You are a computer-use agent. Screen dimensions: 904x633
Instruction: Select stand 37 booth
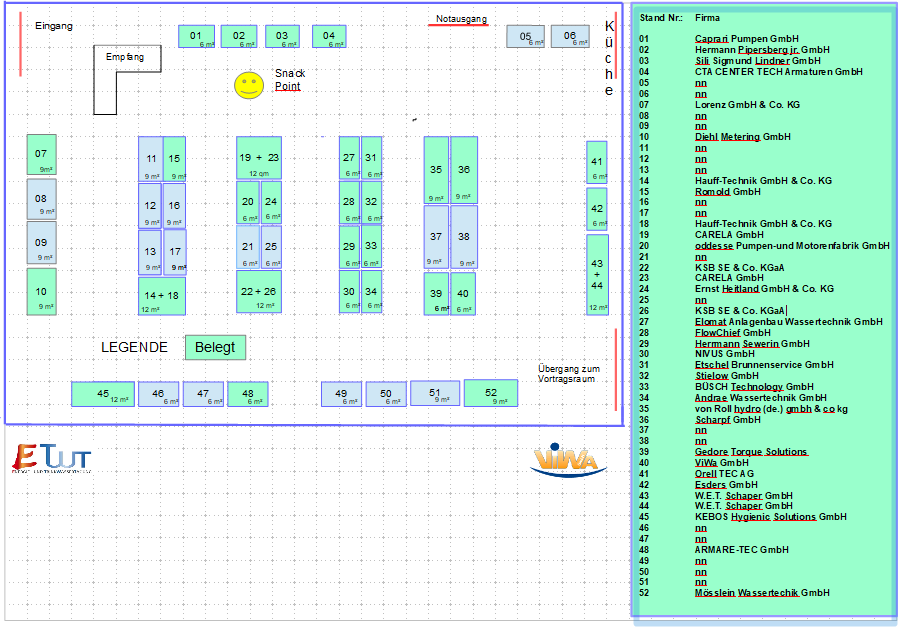436,237
